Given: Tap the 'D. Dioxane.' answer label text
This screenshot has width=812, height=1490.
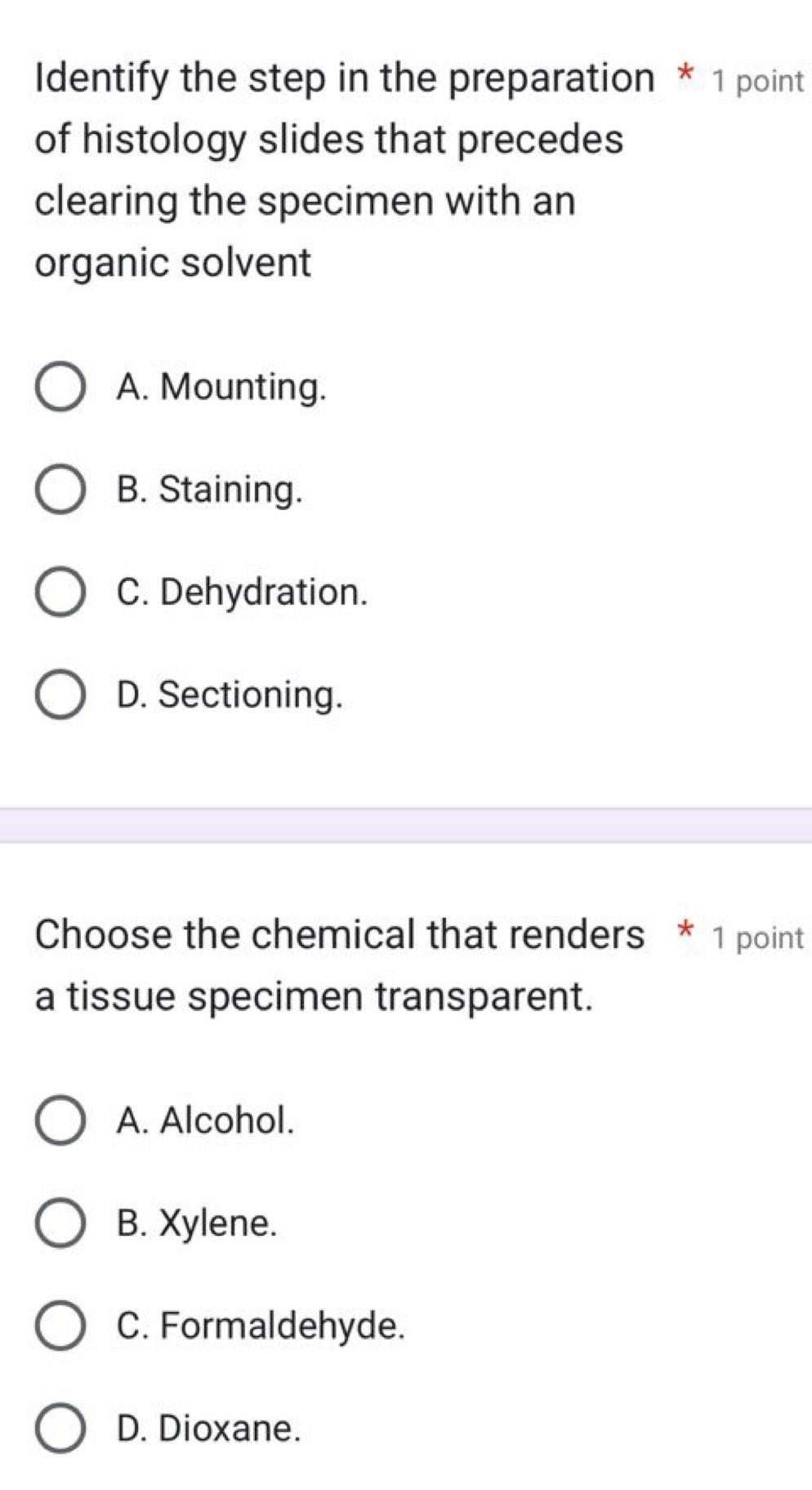Looking at the screenshot, I should click(209, 1428).
